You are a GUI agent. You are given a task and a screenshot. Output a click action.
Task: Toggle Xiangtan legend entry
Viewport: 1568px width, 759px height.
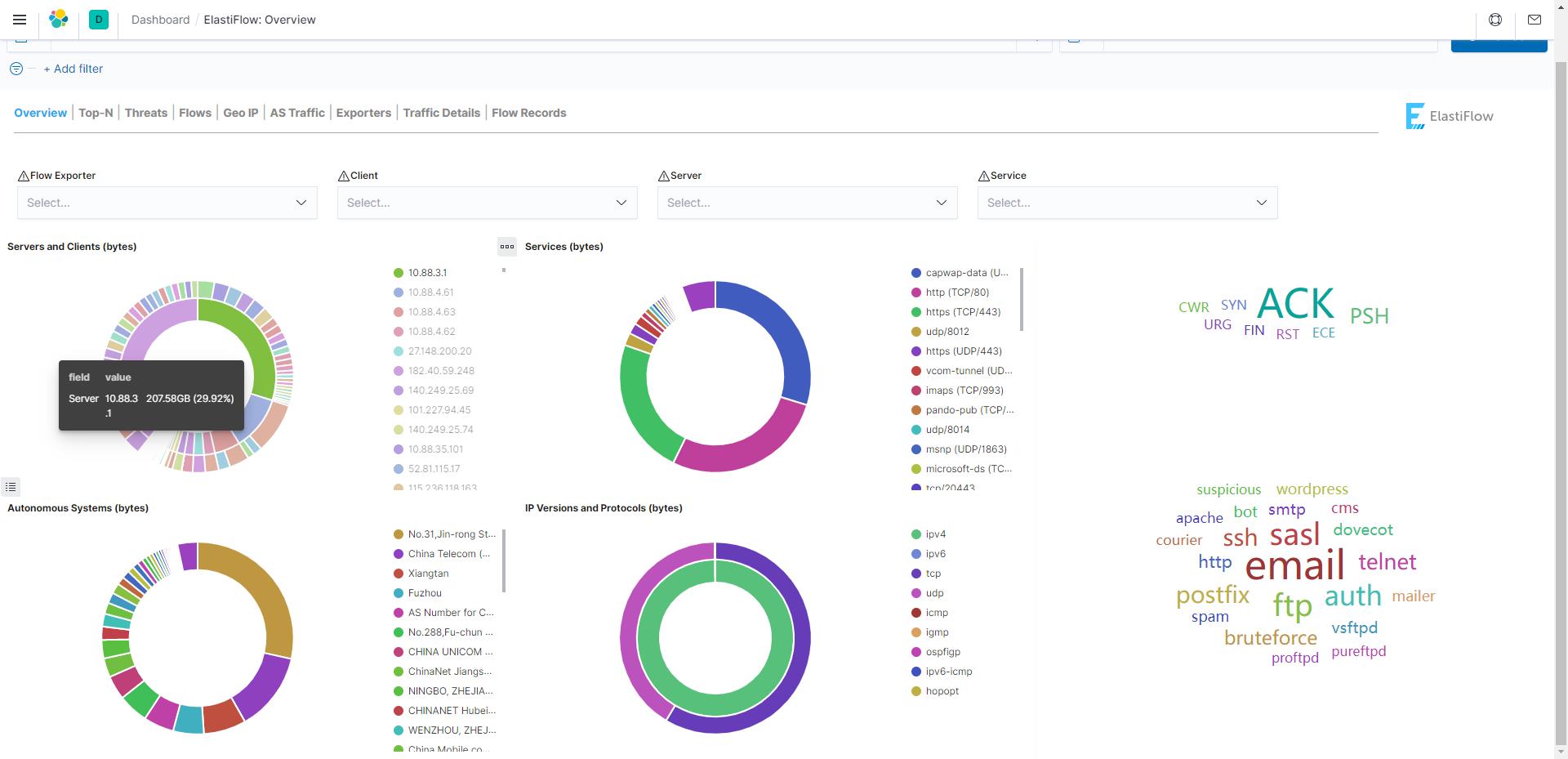pos(421,574)
